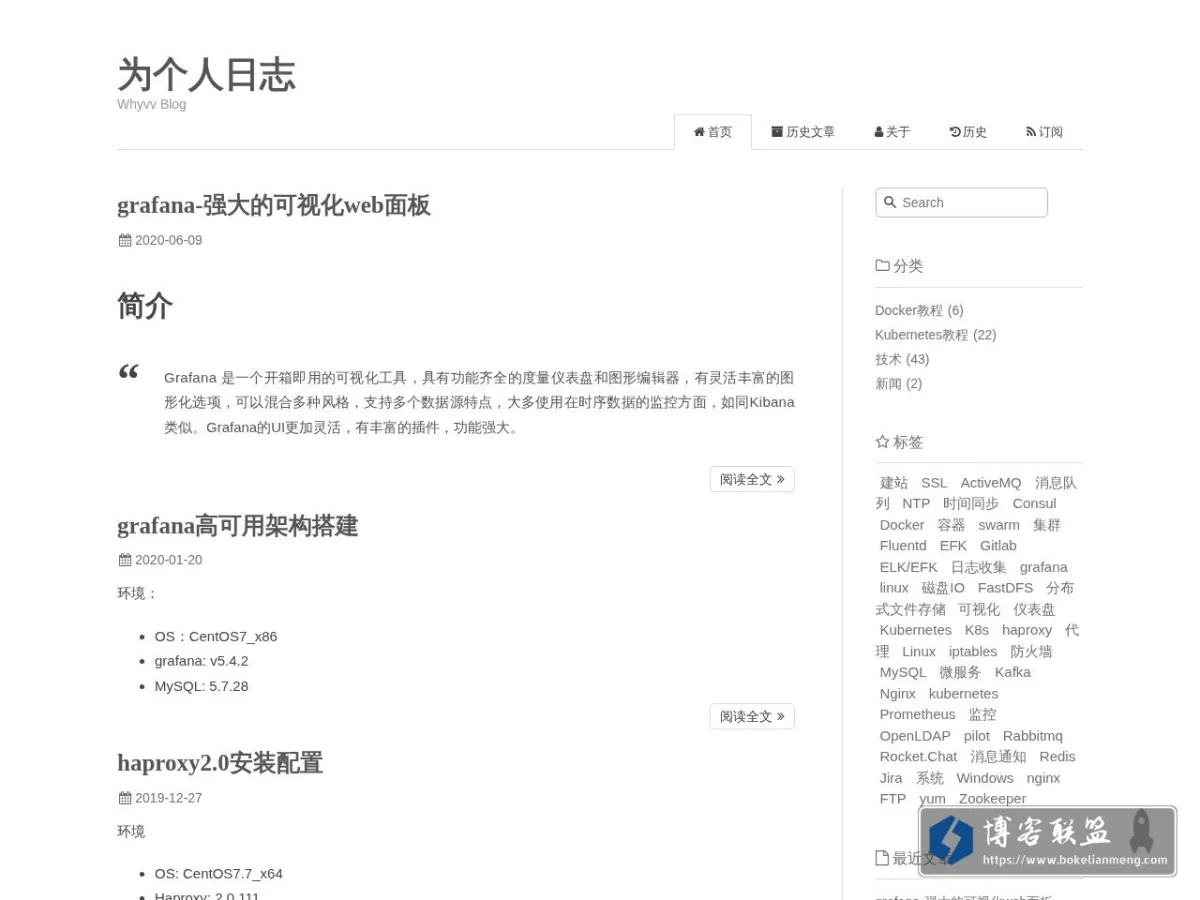Select the 磁盘IO tag
1200x900 pixels.
(x=943, y=588)
